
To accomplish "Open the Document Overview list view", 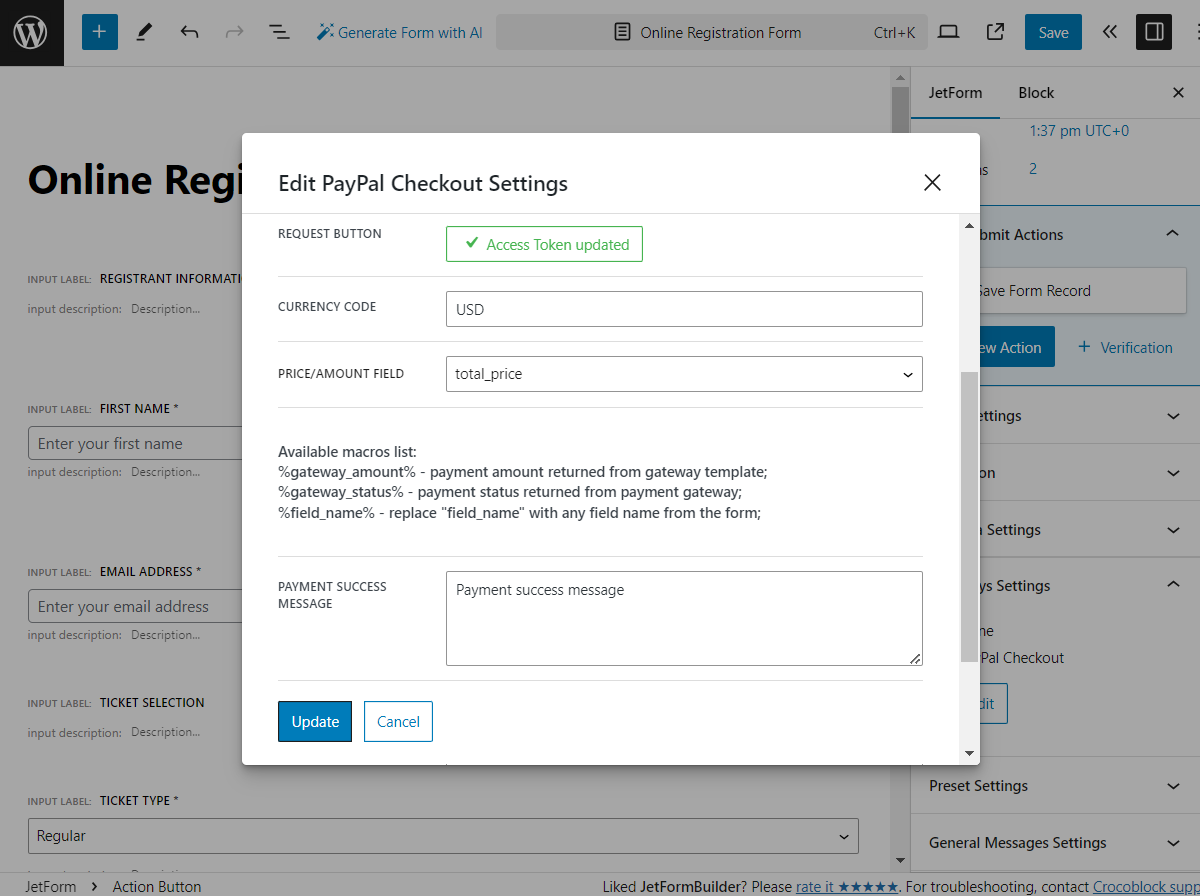I will (279, 32).
